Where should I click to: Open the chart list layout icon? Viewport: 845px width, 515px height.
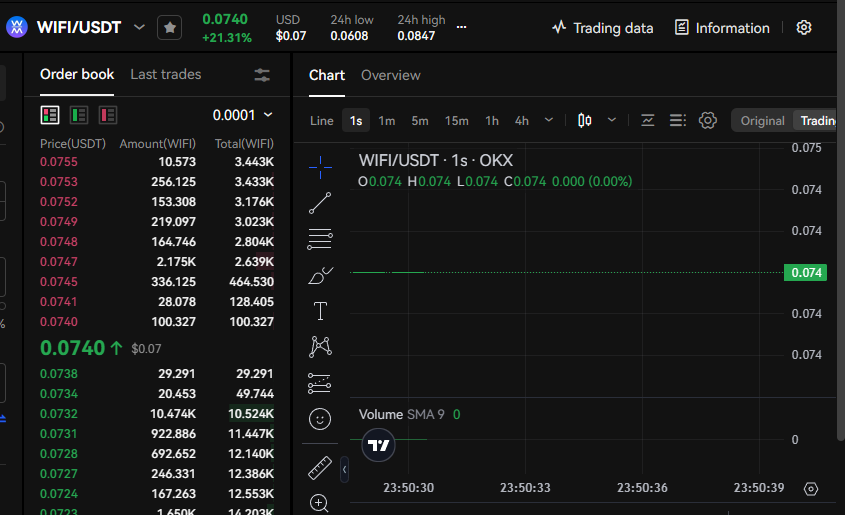tap(677, 120)
